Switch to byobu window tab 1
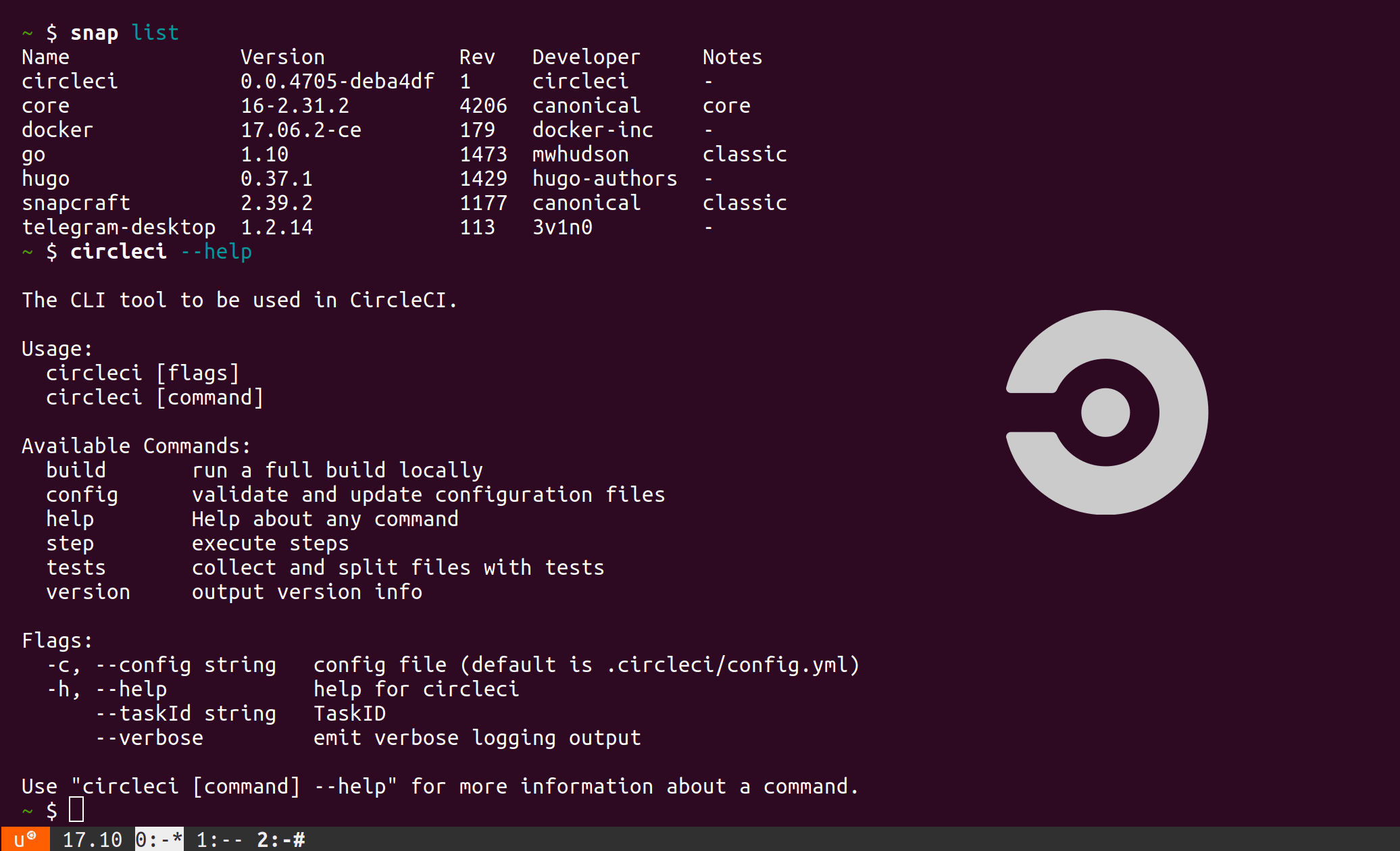Viewport: 1400px width, 851px height. [x=219, y=840]
